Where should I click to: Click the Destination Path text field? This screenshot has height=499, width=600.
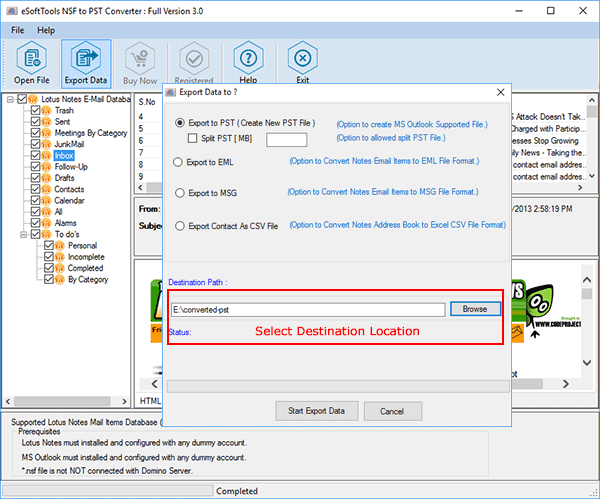(x=307, y=310)
